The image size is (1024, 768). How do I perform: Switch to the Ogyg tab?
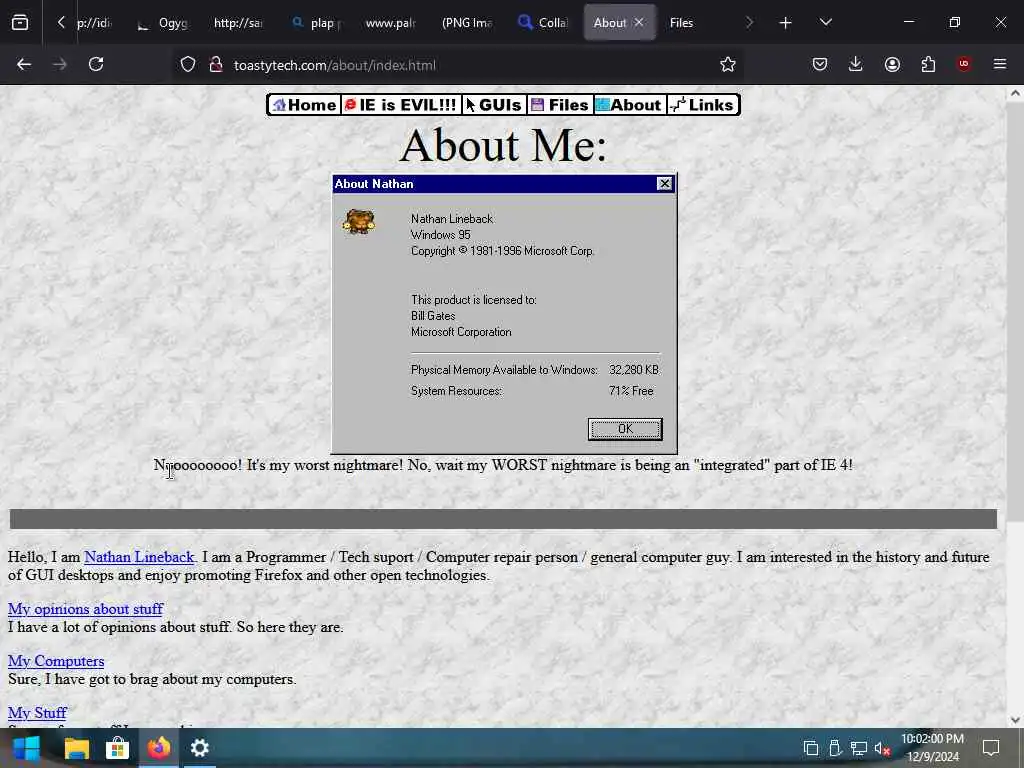(x=163, y=23)
